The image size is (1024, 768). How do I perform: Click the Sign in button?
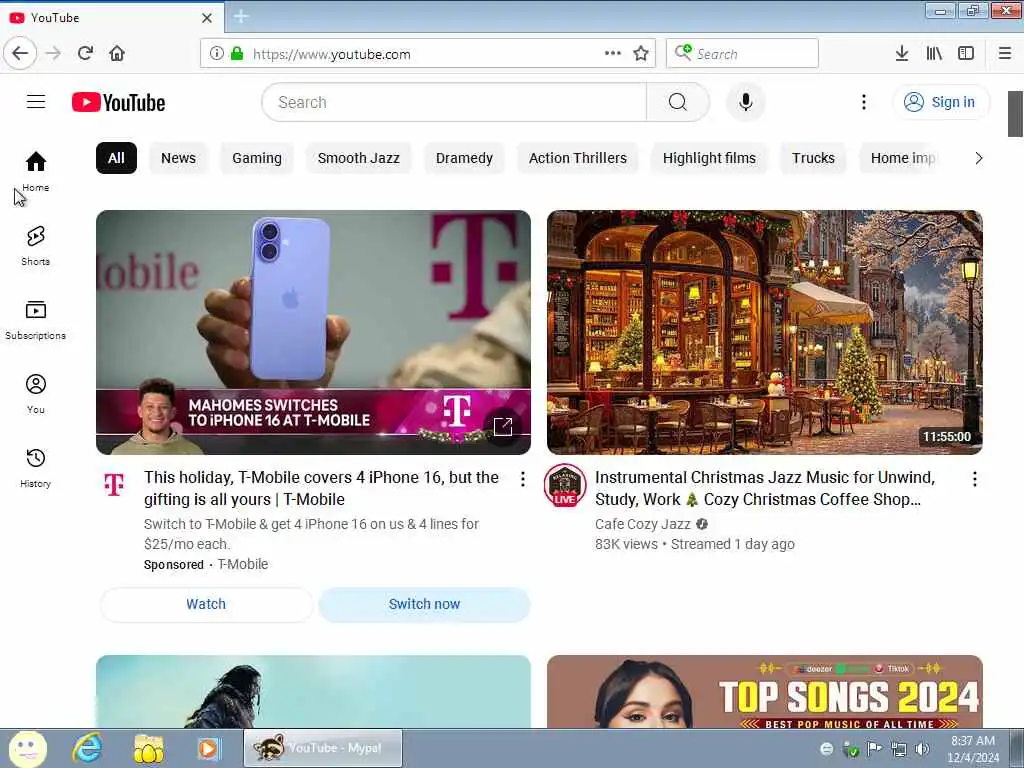click(x=940, y=102)
